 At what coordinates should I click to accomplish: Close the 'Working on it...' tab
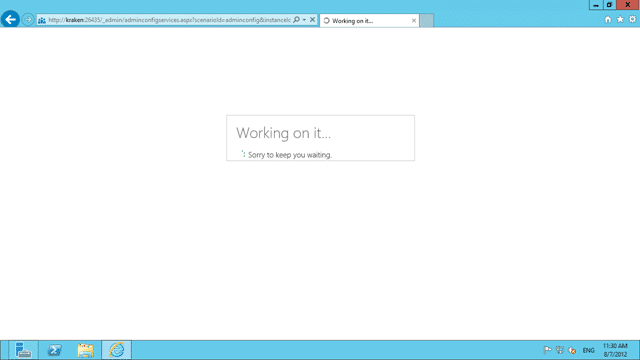(x=414, y=20)
